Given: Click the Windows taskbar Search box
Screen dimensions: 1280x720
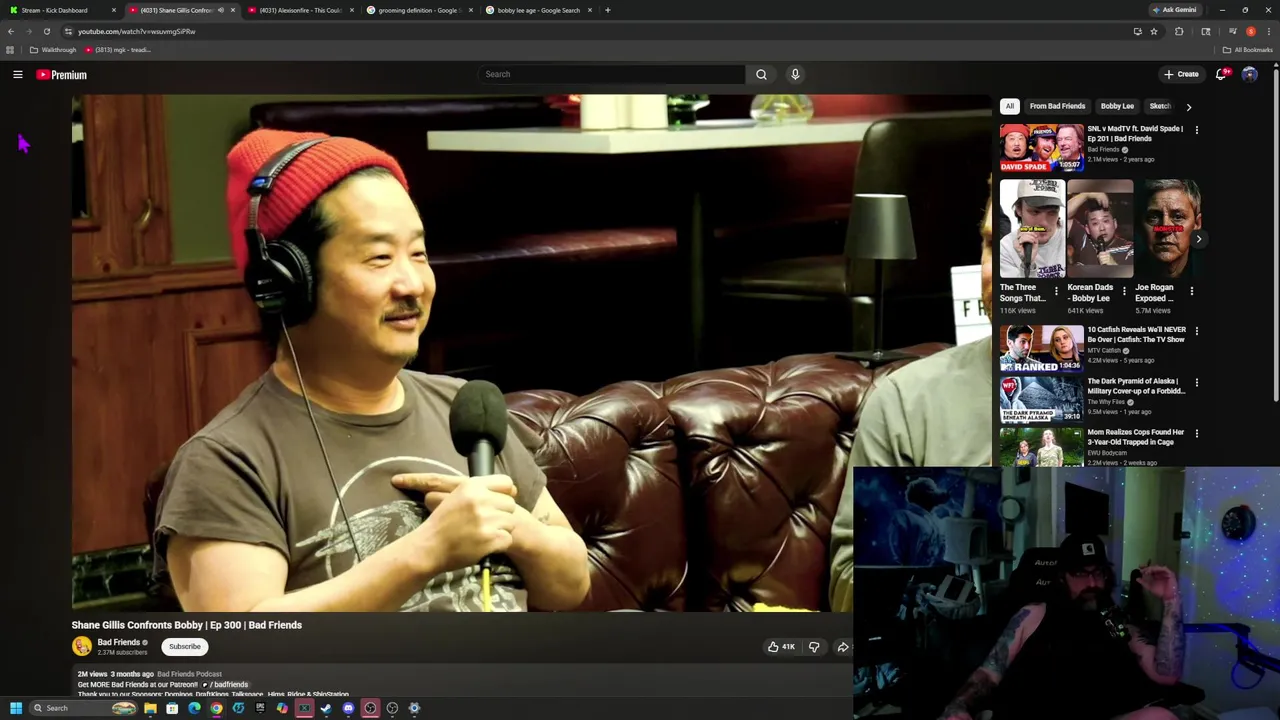Looking at the screenshot, I should [83, 708].
